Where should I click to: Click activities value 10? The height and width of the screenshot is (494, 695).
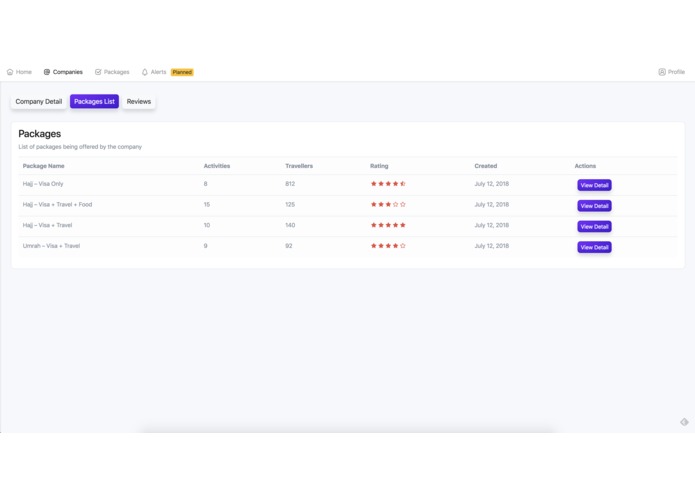207,225
